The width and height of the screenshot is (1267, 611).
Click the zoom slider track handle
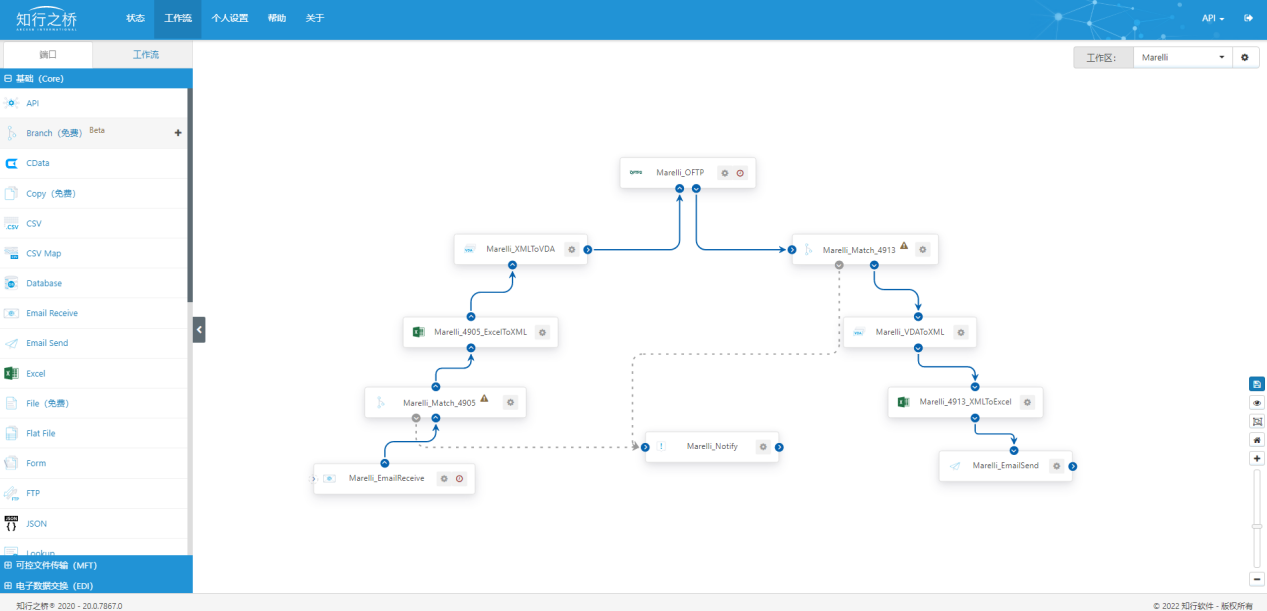[x=1257, y=525]
